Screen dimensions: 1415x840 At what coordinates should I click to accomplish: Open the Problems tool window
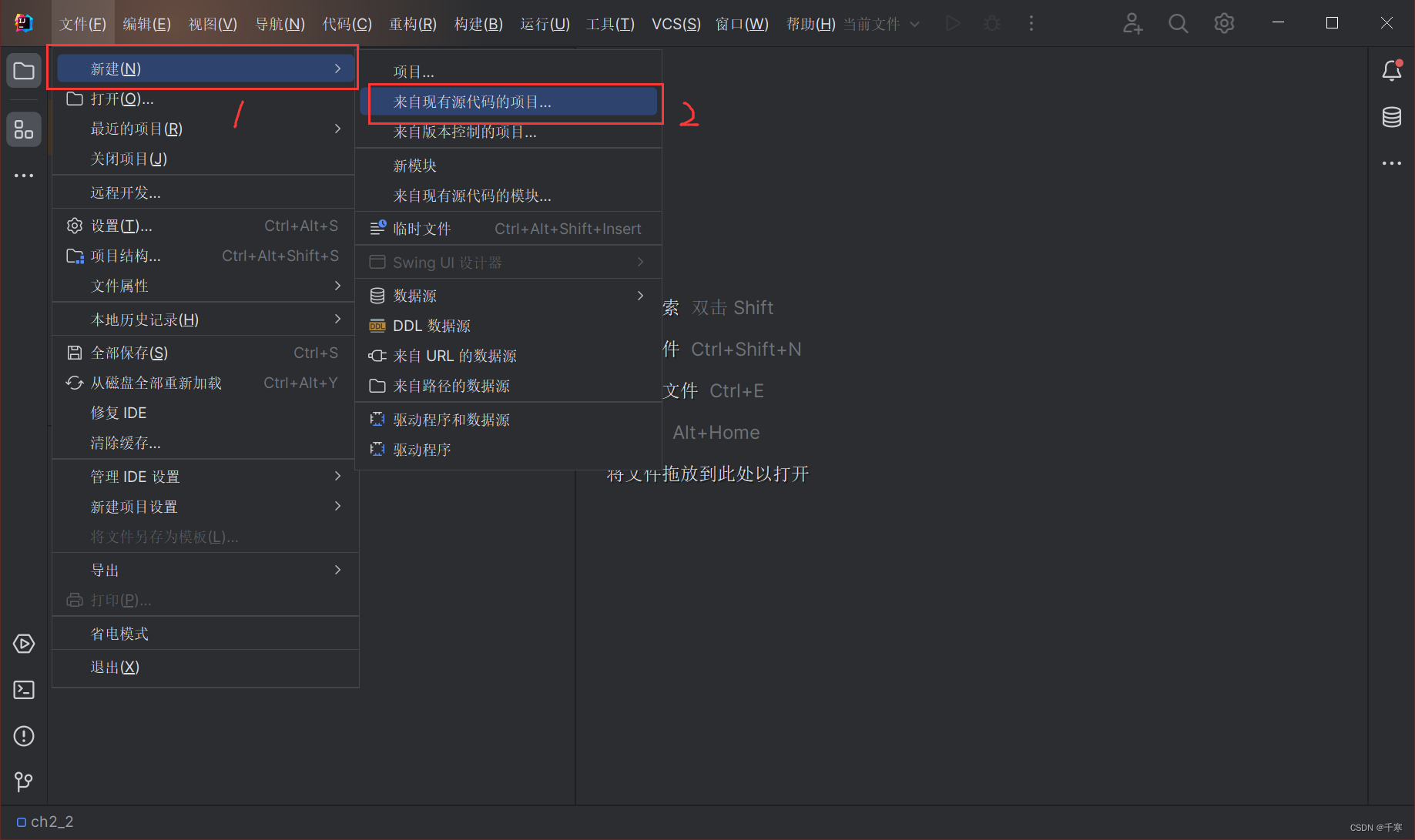coord(23,736)
